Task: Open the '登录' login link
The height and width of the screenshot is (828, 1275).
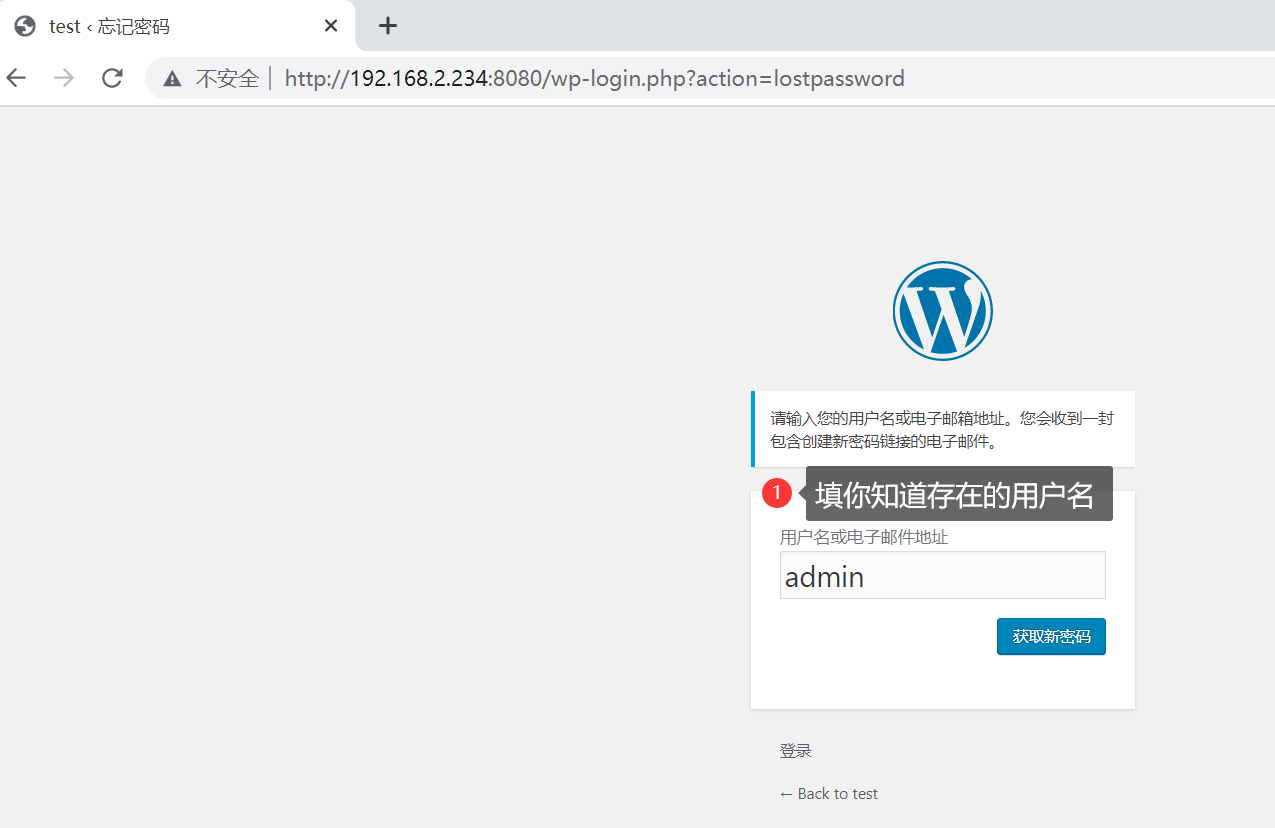Action: pyautogui.click(x=795, y=750)
